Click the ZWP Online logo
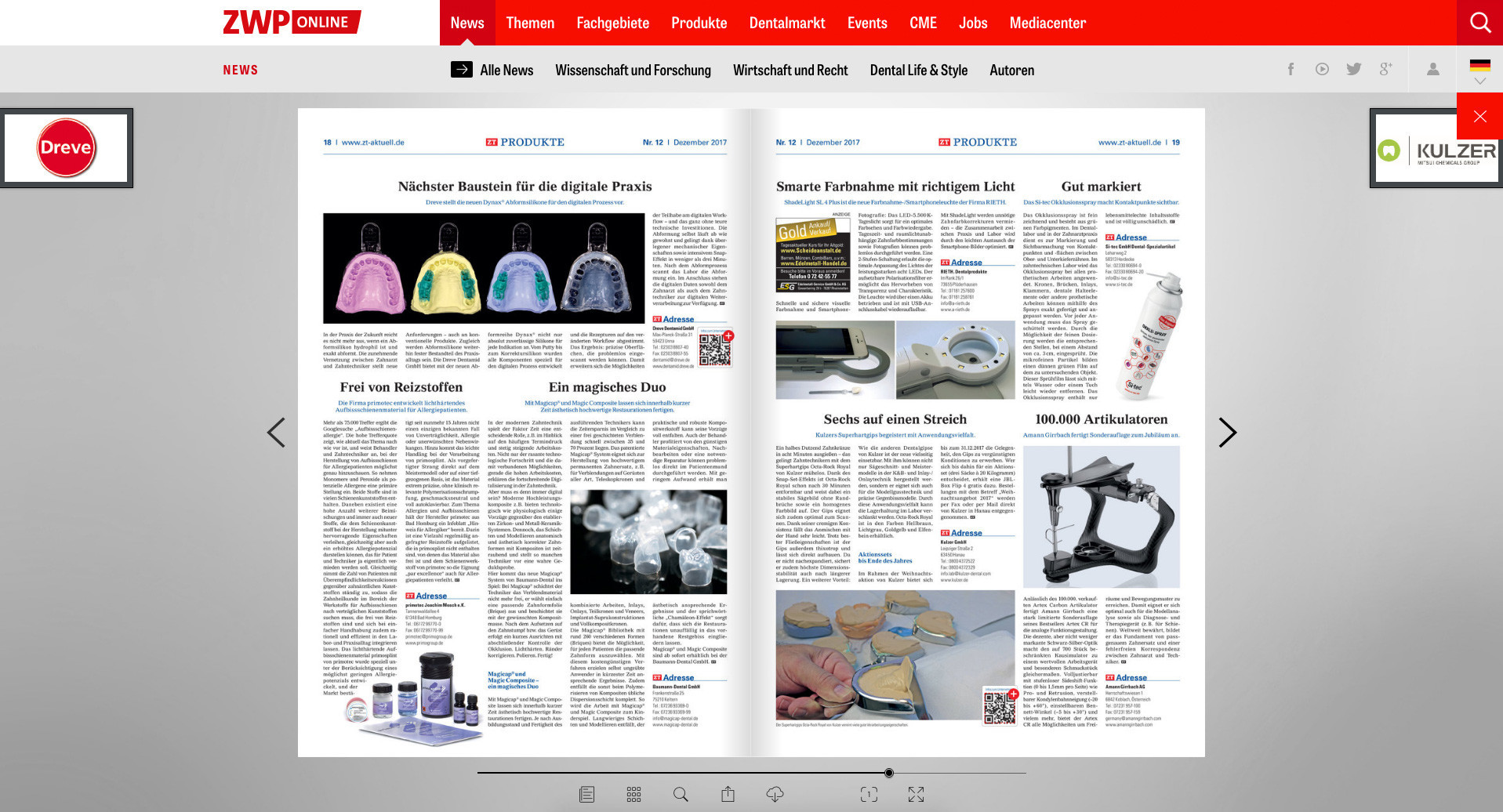1503x812 pixels. point(292,22)
